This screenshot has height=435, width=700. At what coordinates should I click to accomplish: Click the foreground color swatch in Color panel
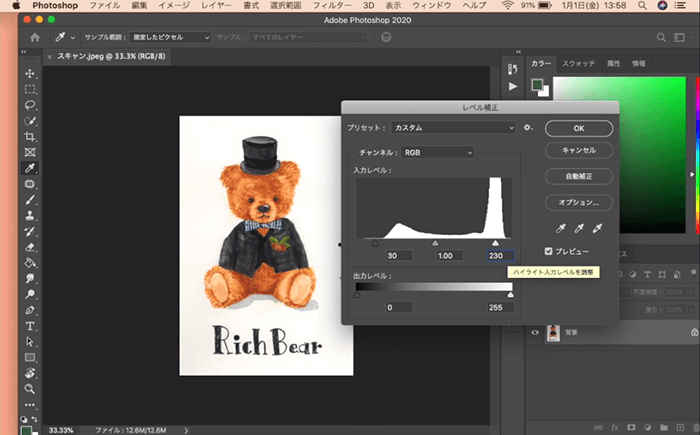(x=537, y=84)
